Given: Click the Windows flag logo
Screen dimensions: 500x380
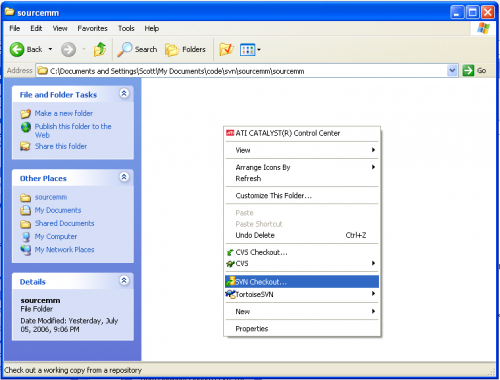Looking at the screenshot, I should 483,28.
